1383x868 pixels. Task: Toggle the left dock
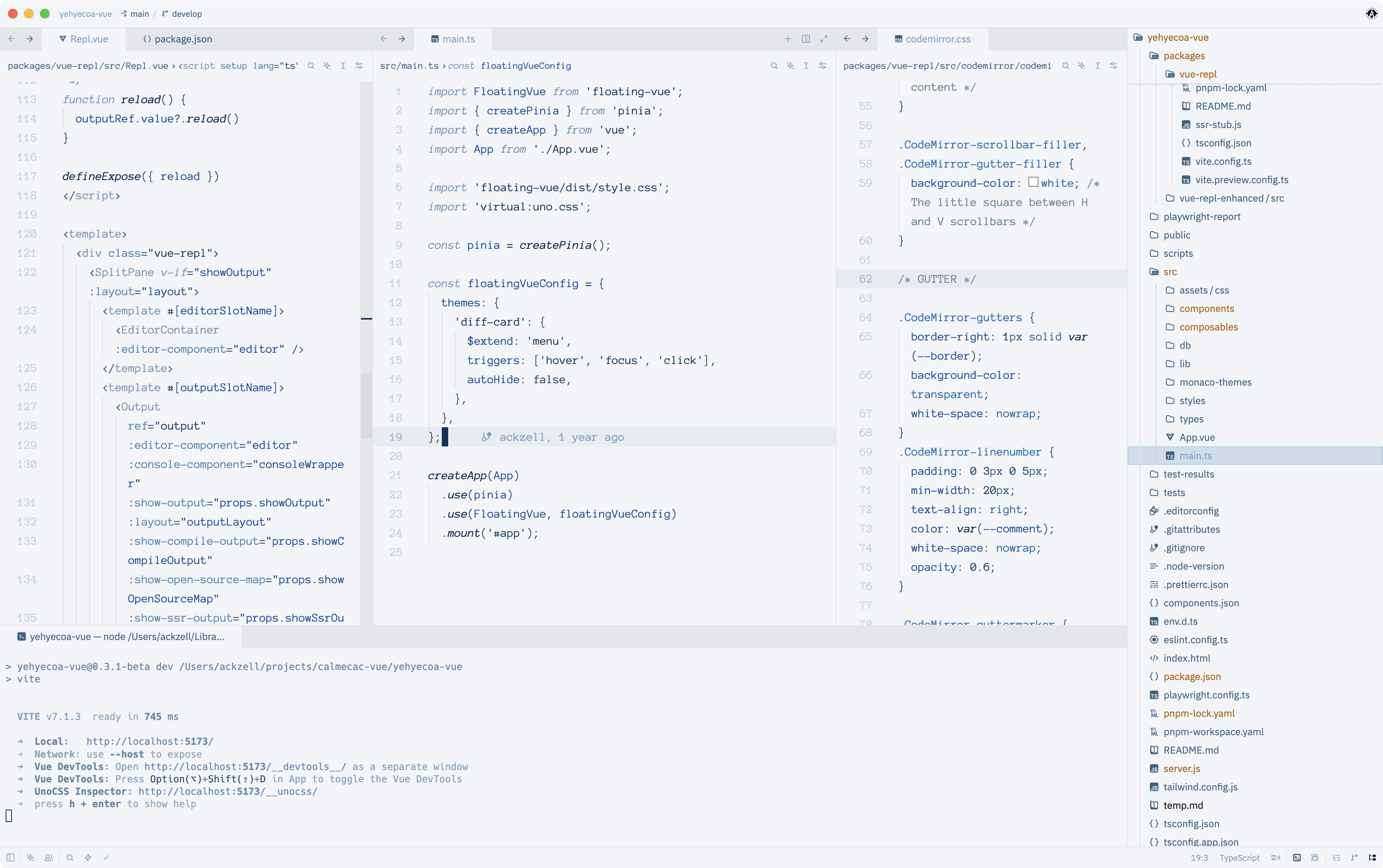click(10, 858)
